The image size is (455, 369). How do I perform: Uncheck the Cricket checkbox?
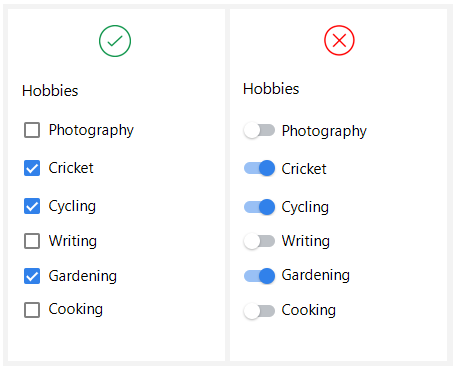click(32, 168)
